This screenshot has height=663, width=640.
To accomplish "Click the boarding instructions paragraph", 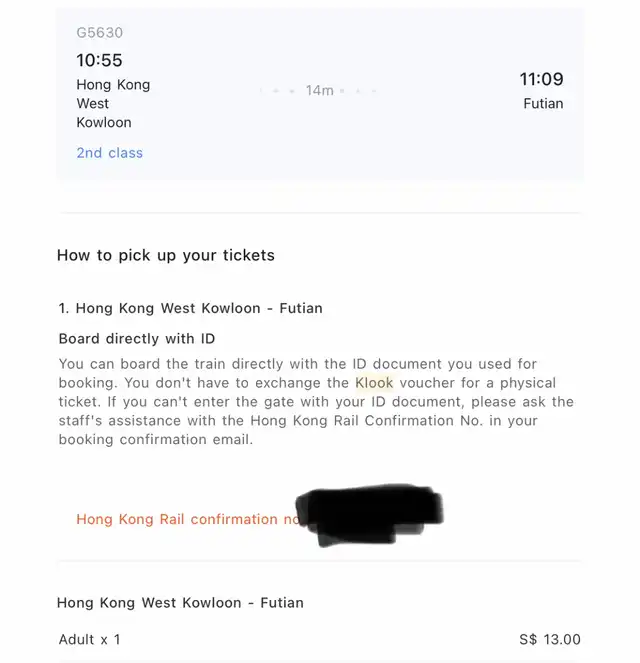I will pyautogui.click(x=316, y=402).
